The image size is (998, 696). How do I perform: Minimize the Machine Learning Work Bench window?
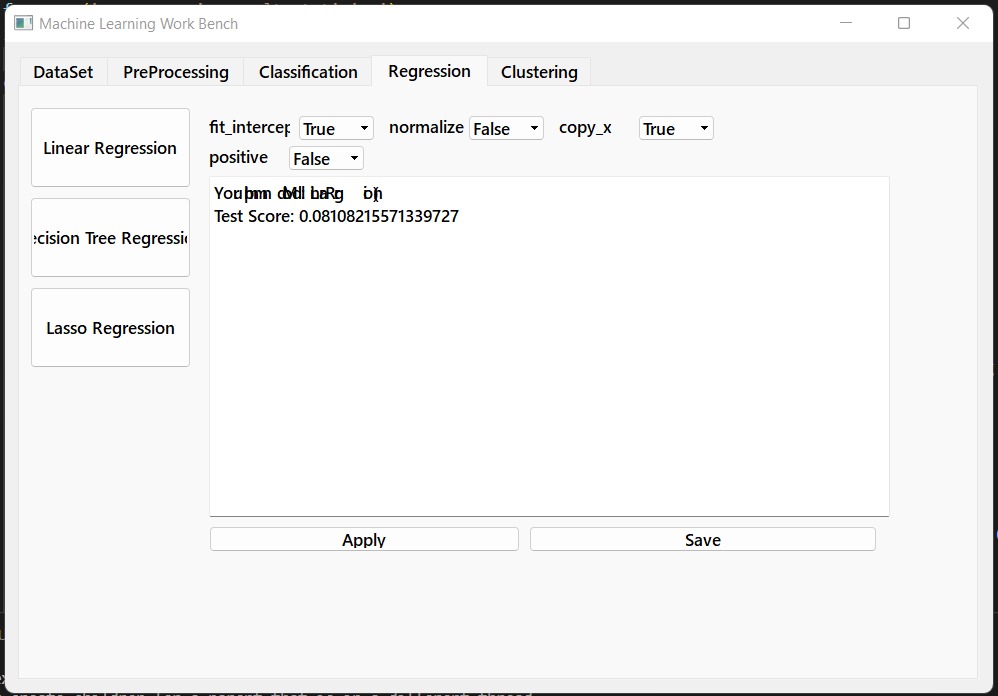pyautogui.click(x=846, y=23)
